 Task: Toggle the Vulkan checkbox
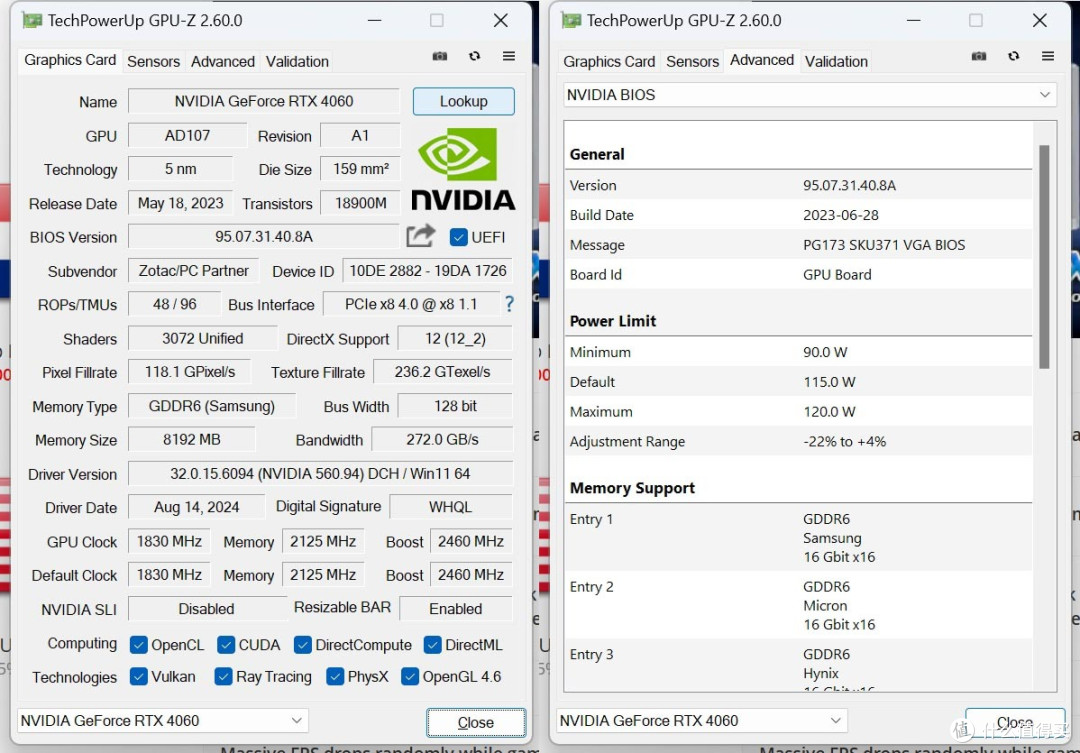point(138,677)
